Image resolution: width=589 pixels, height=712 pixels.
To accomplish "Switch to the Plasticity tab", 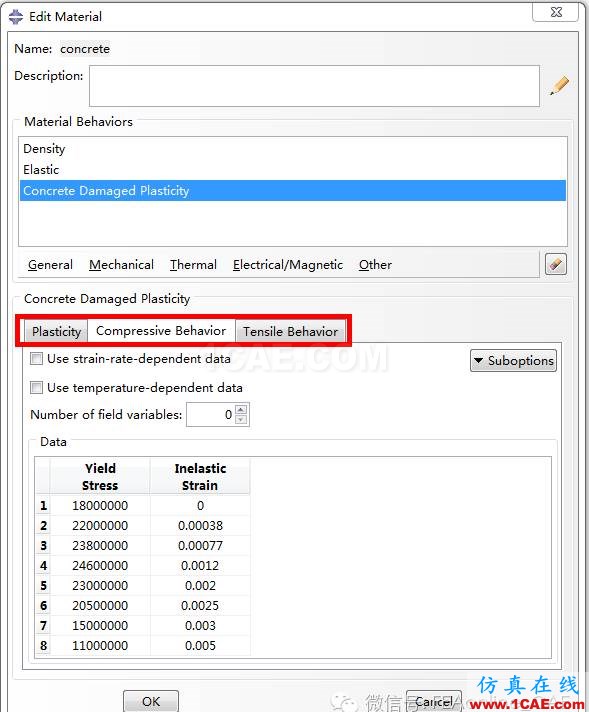I will 56,331.
